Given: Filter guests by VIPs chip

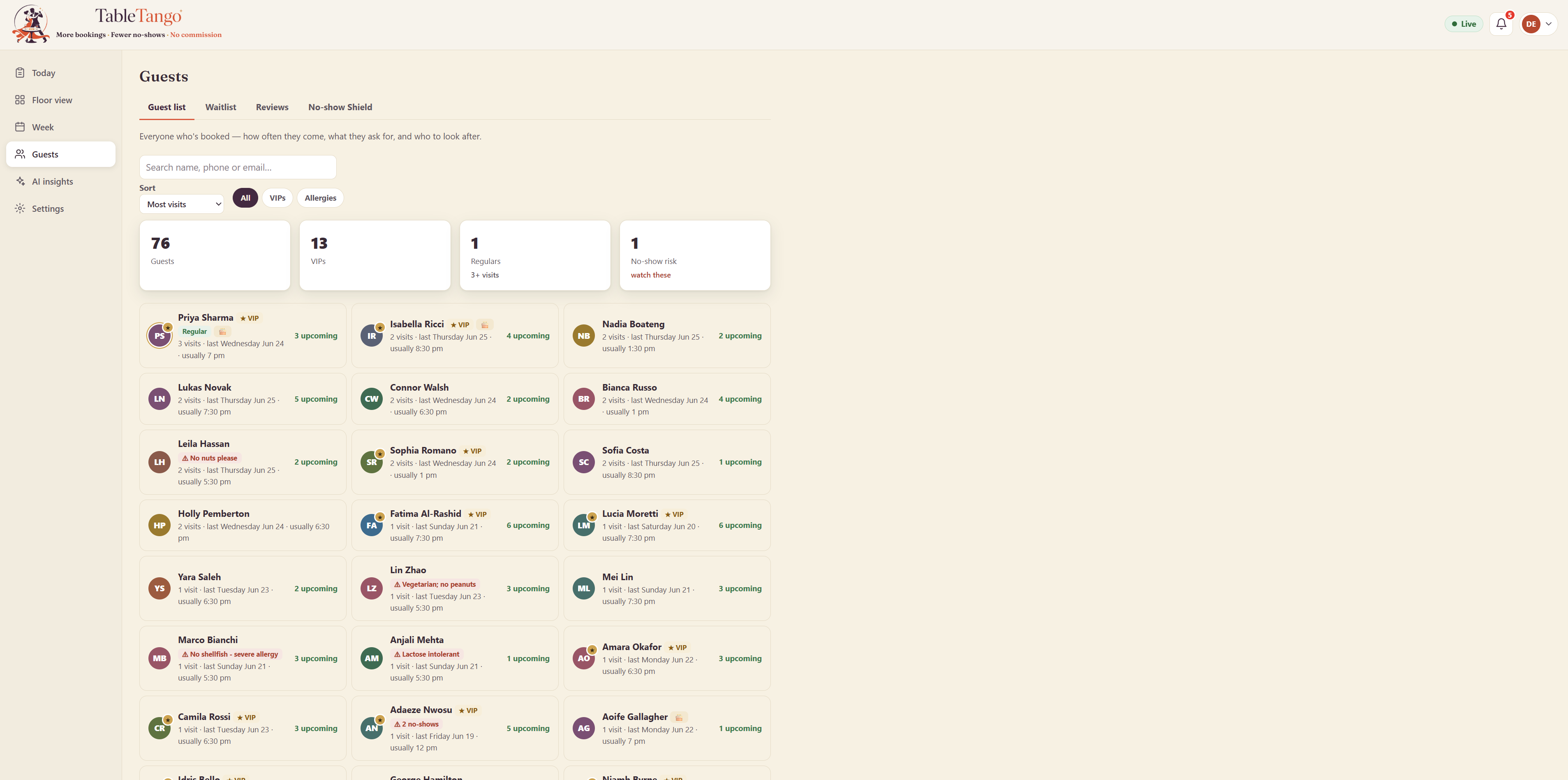Looking at the screenshot, I should coord(278,198).
